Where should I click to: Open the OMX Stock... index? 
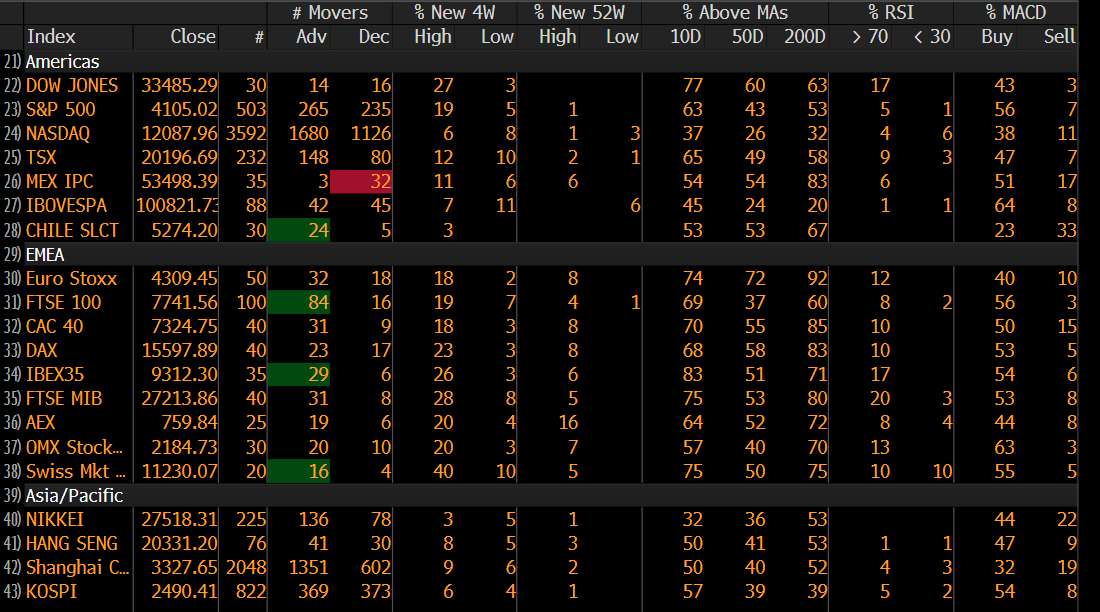74,447
